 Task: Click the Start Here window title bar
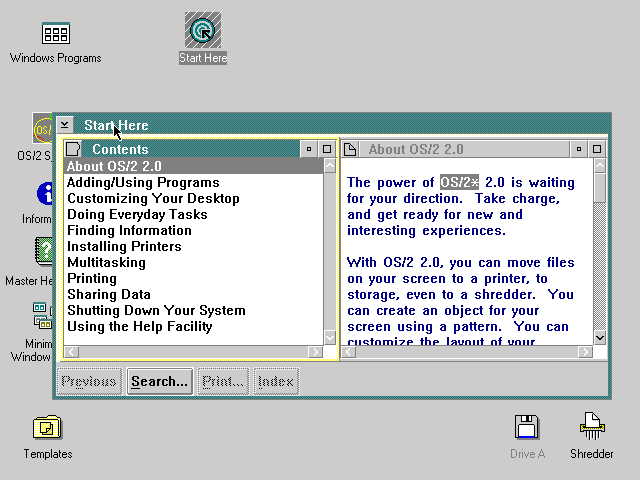pos(341,125)
